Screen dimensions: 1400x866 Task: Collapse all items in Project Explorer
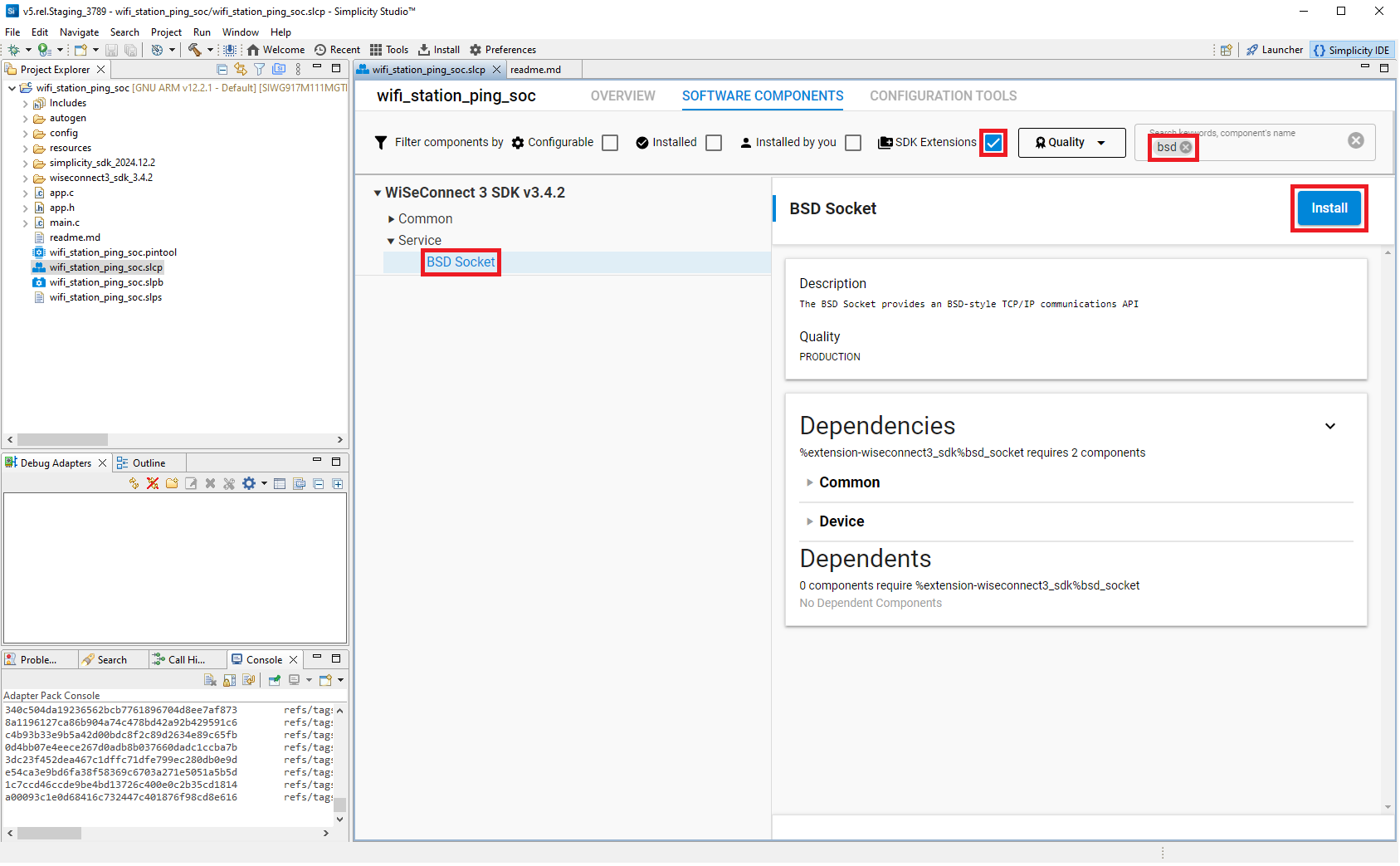(222, 70)
